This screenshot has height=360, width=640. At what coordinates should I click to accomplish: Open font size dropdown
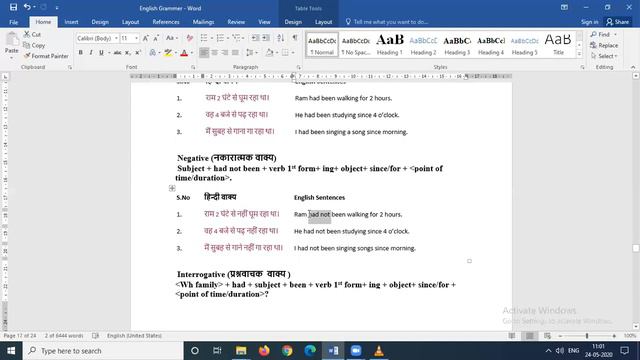(x=136, y=38)
